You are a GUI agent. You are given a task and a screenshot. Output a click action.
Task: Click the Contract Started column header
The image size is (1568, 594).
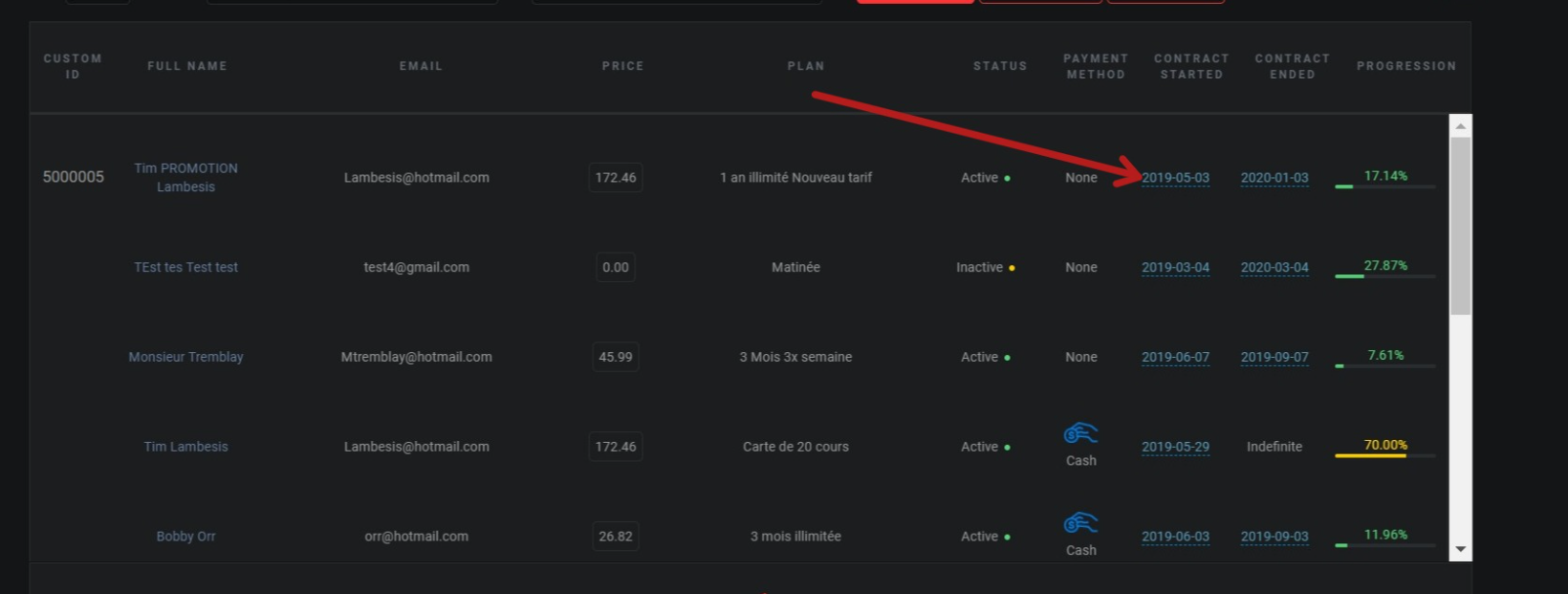tap(1191, 66)
